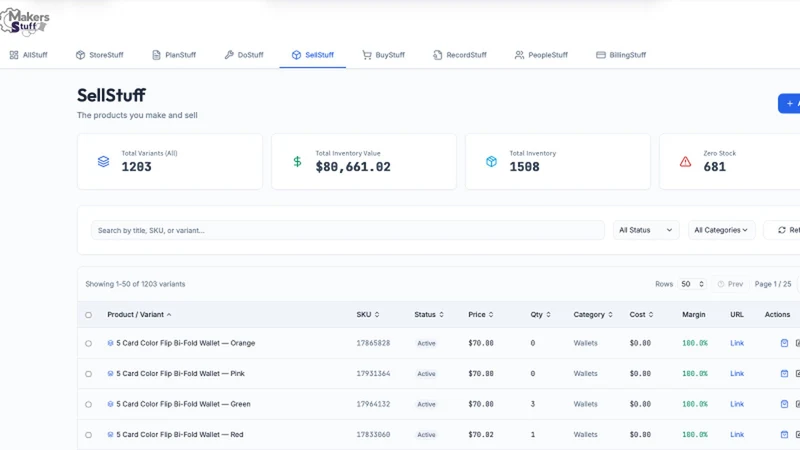The width and height of the screenshot is (800, 450).
Task: Open the Link for Red wallet
Action: click(x=737, y=434)
